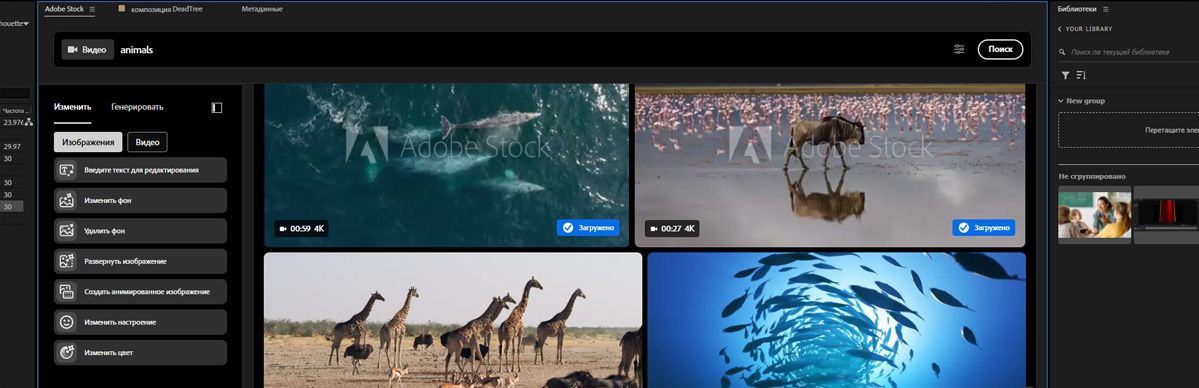Open the whales aerial video thumbnail
Viewport: 1199px width, 388px height.
point(447,165)
